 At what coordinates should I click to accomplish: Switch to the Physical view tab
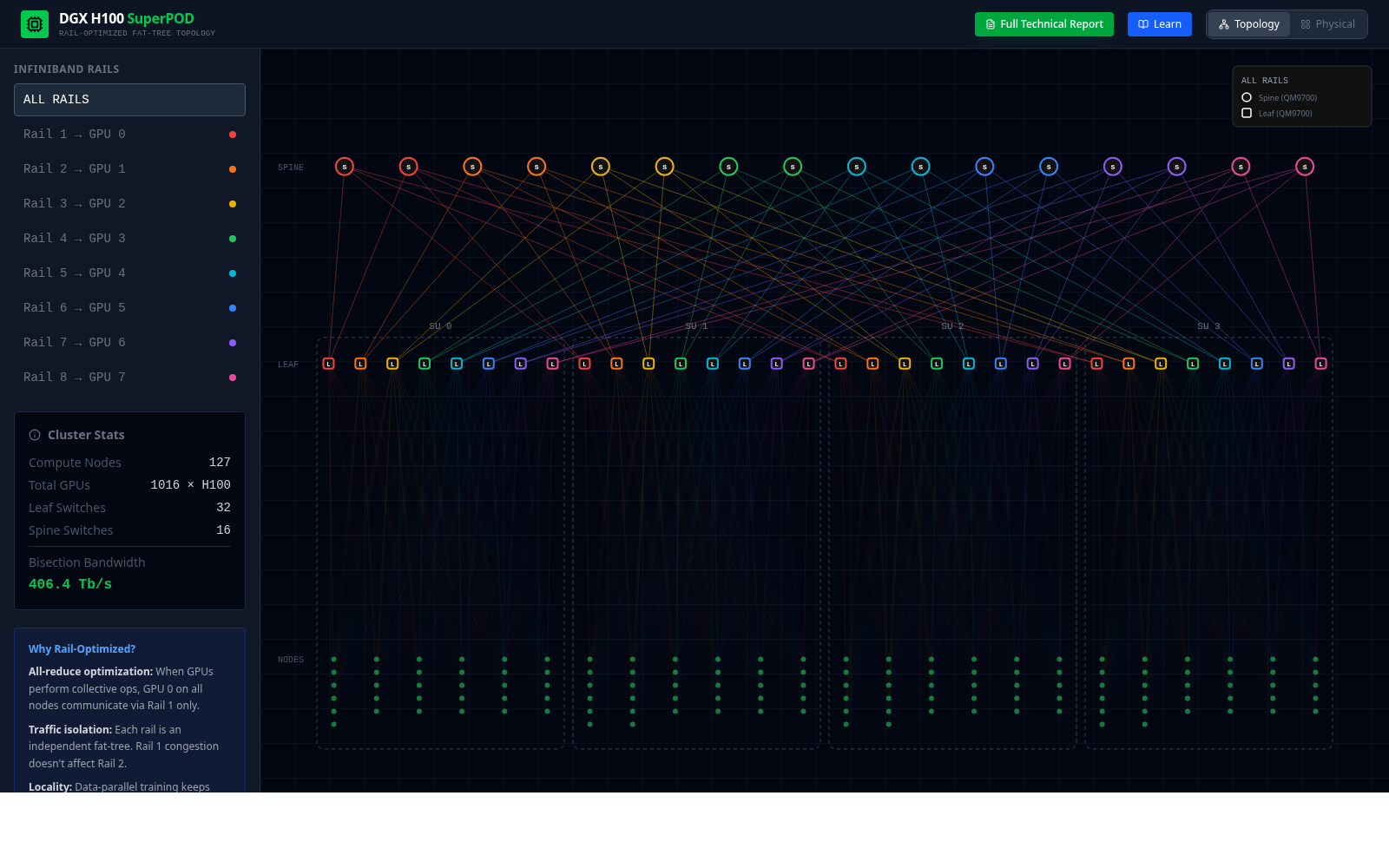click(1327, 23)
